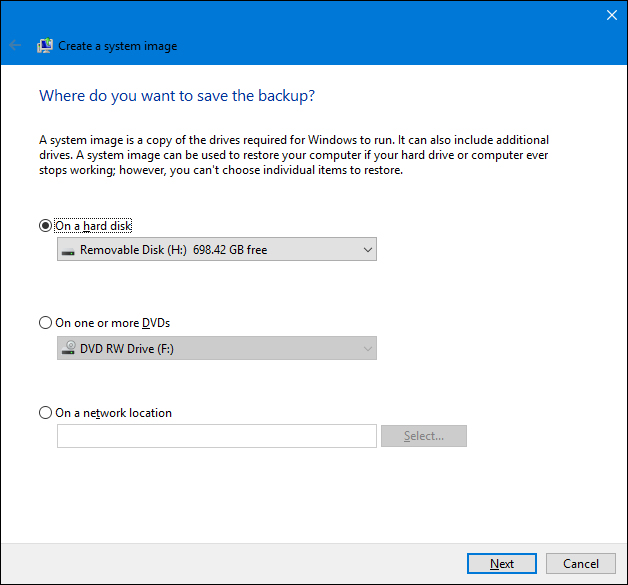Click the back arrow in the title bar
628x585 pixels.
coord(15,46)
